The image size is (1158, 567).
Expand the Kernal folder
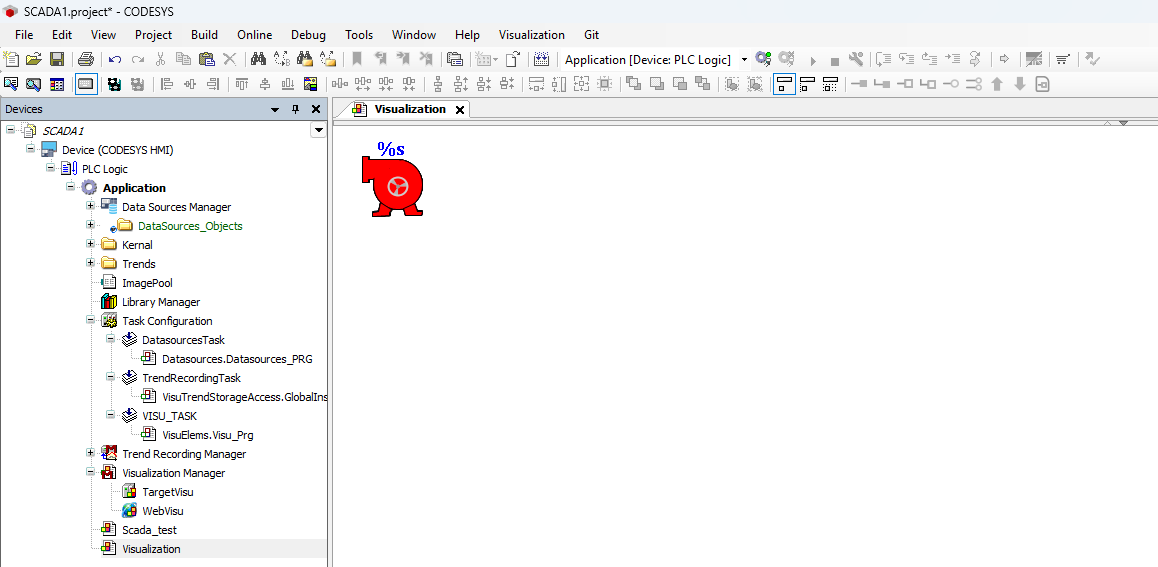point(90,244)
